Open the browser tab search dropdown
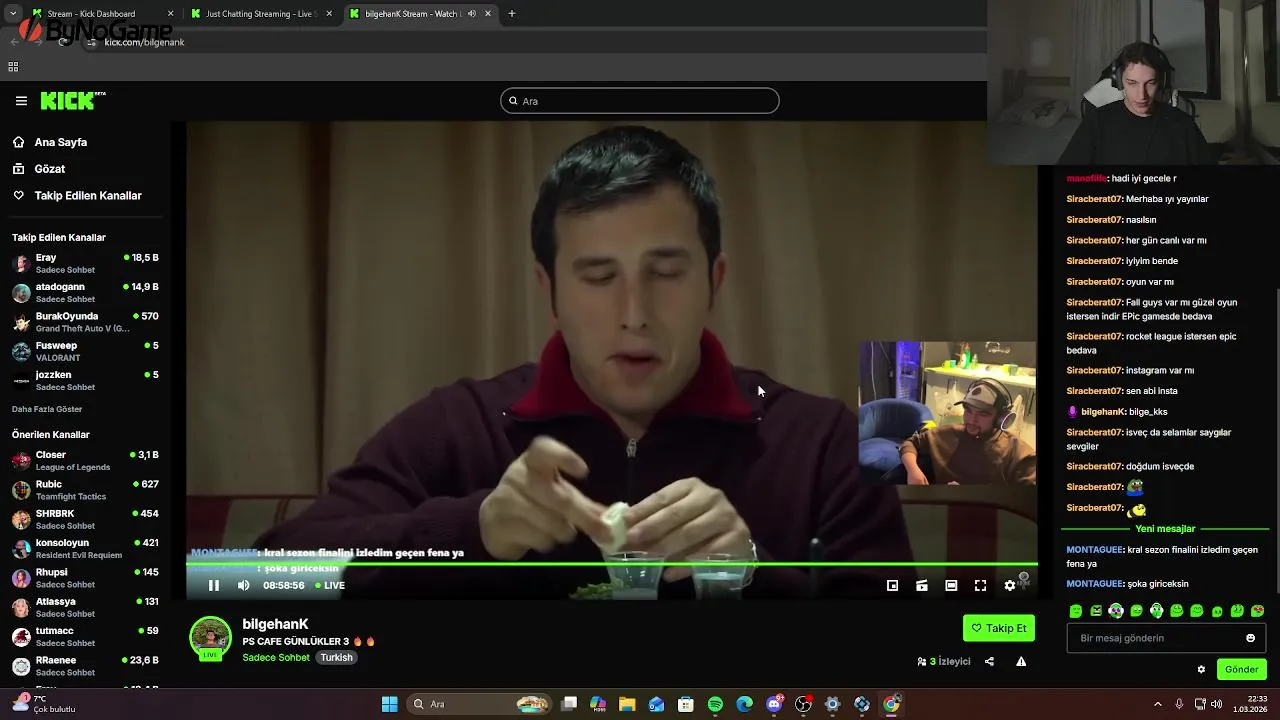Screen dimensions: 1280x720 12,14
